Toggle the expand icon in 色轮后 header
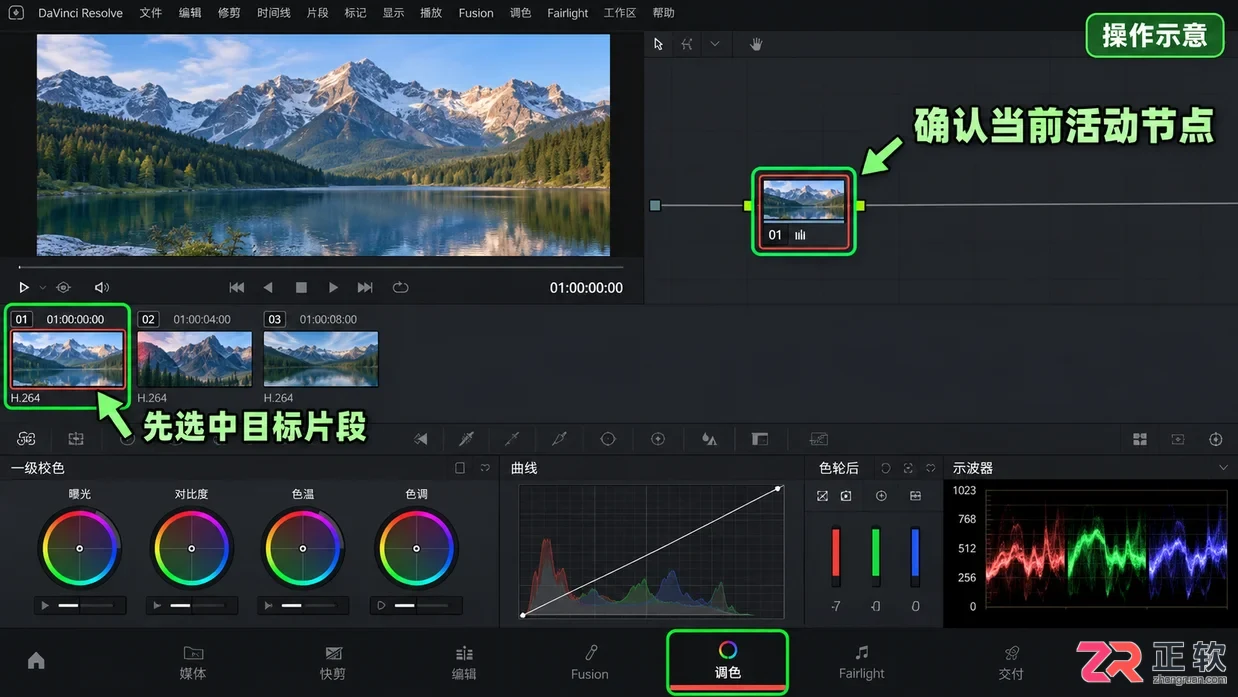 (908, 468)
